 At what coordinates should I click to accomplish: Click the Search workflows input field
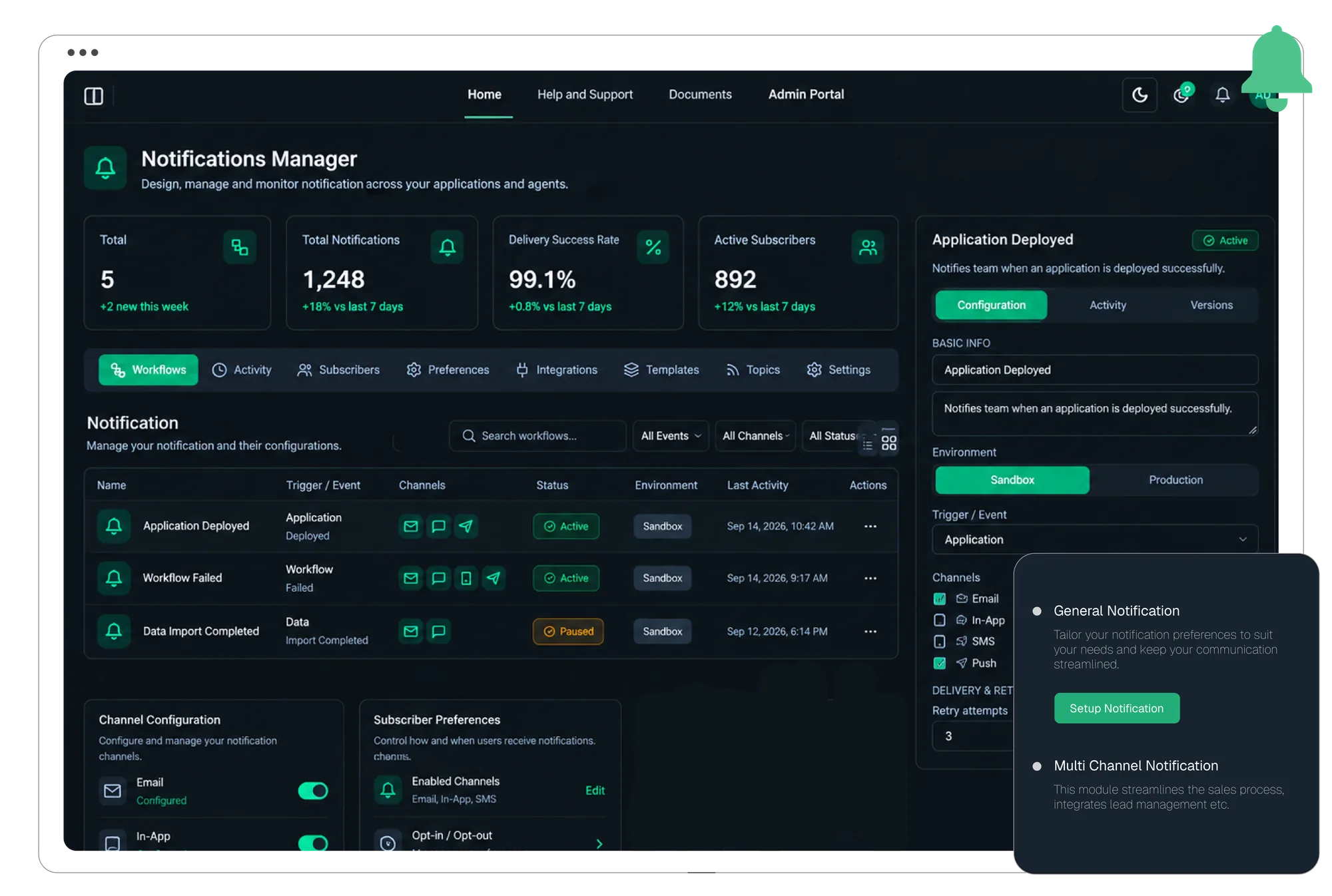[537, 436]
